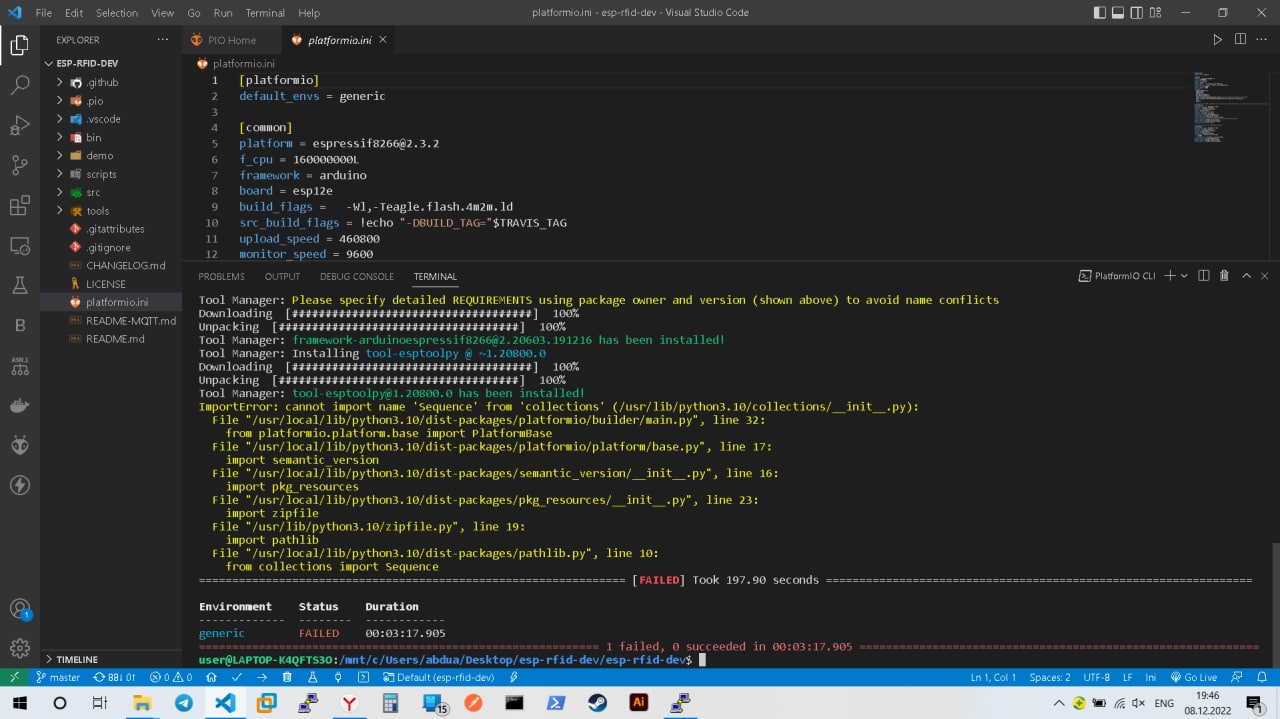The height and width of the screenshot is (719, 1280).
Task: Toggle the secondary side bar layout button
Action: (1136, 13)
